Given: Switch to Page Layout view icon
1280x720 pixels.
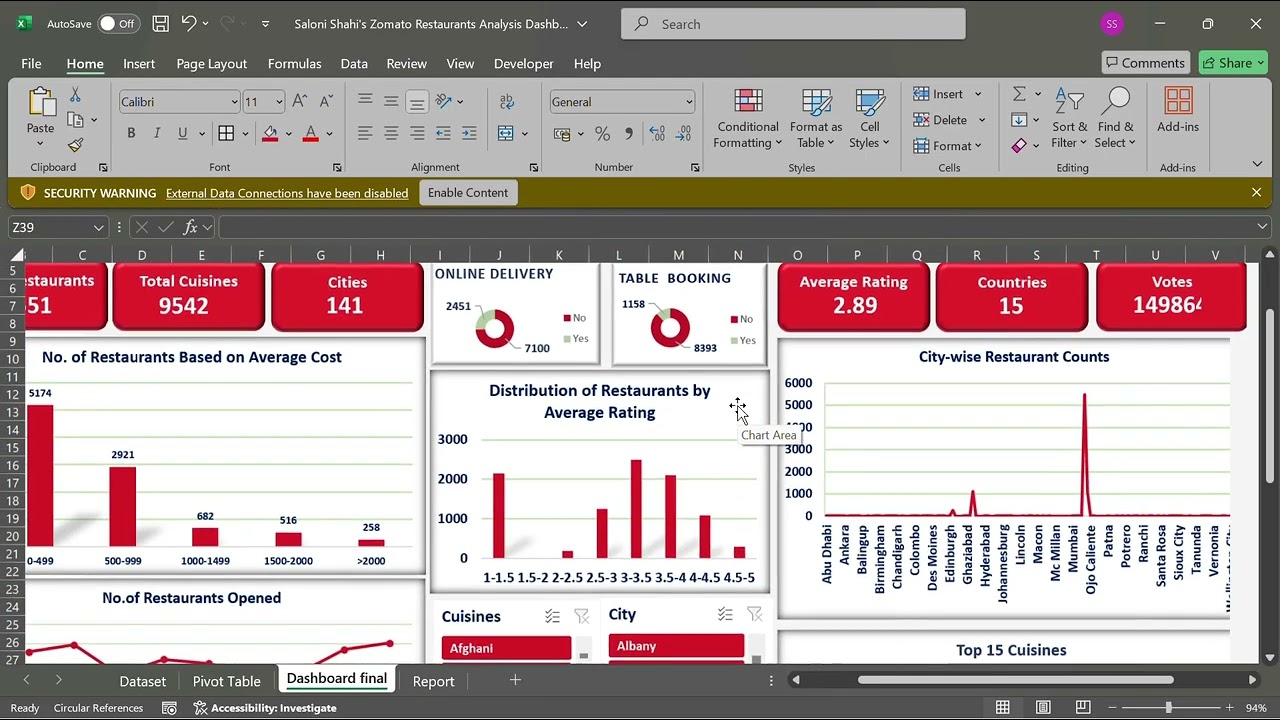Looking at the screenshot, I should [1043, 708].
